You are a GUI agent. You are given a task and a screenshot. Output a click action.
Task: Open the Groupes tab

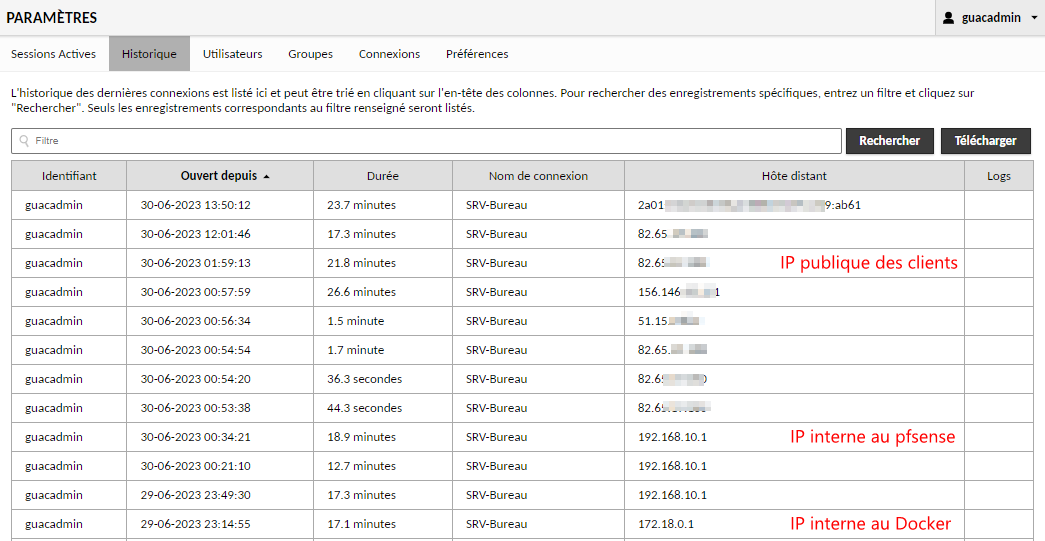pyautogui.click(x=310, y=54)
